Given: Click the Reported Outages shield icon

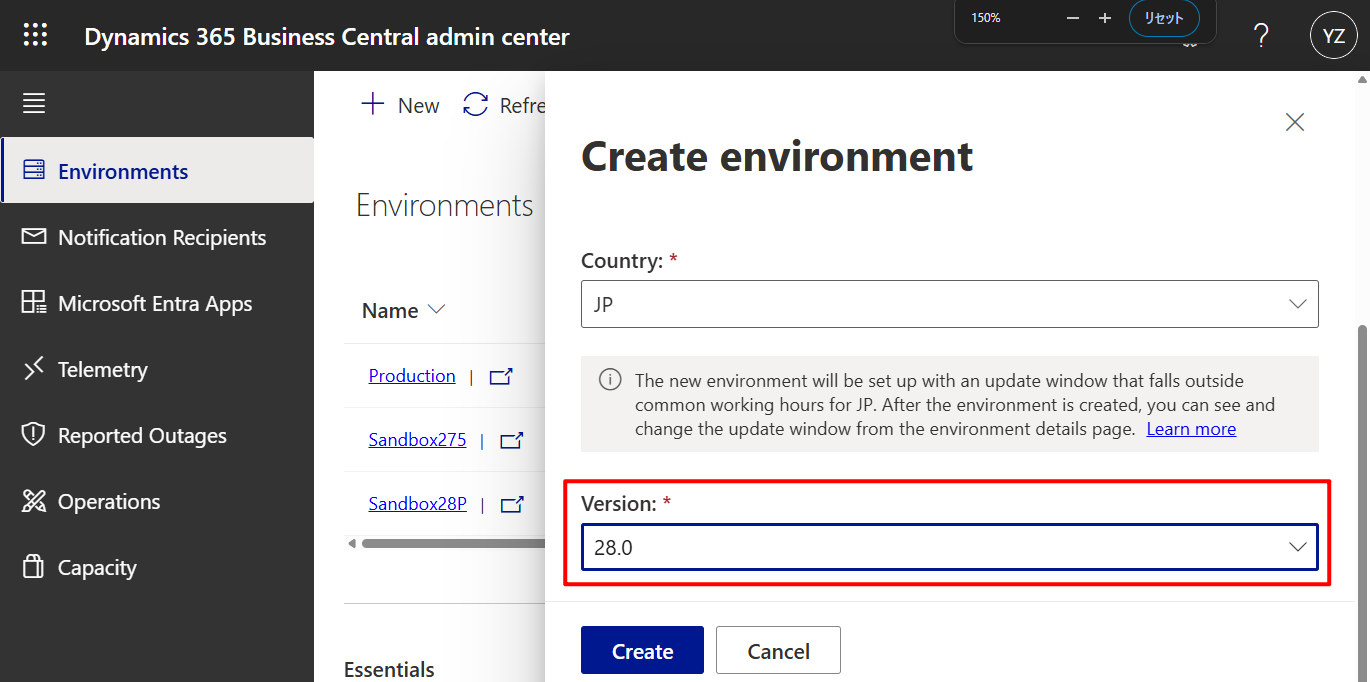Looking at the screenshot, I should 33,435.
